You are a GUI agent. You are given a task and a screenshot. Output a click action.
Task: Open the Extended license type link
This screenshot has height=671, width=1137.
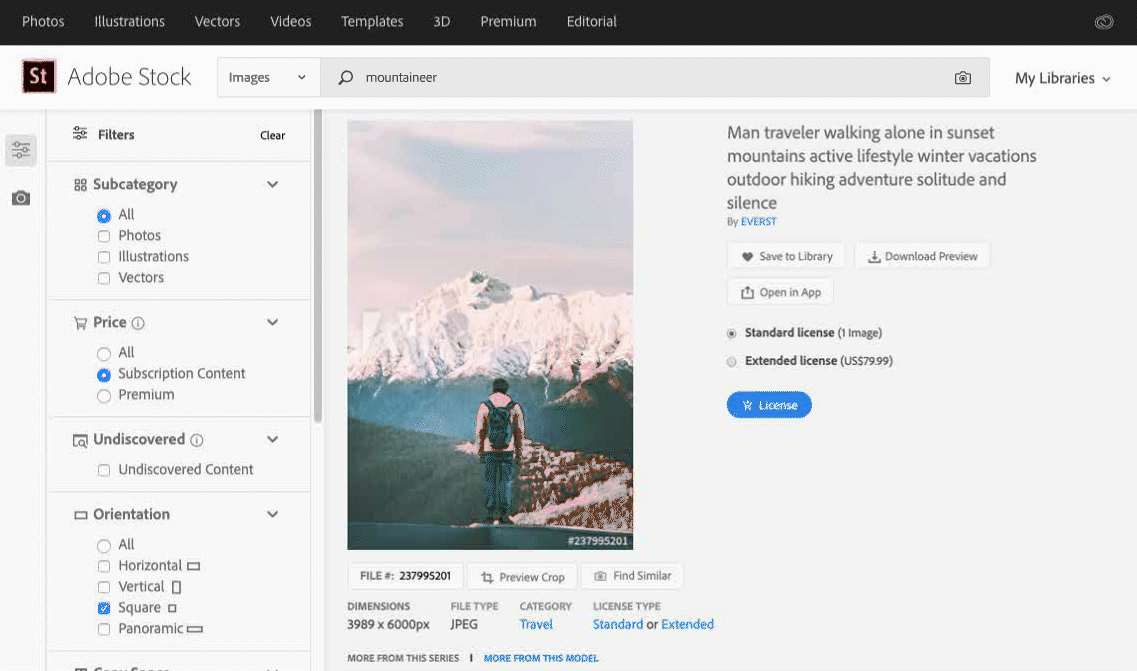tap(687, 625)
